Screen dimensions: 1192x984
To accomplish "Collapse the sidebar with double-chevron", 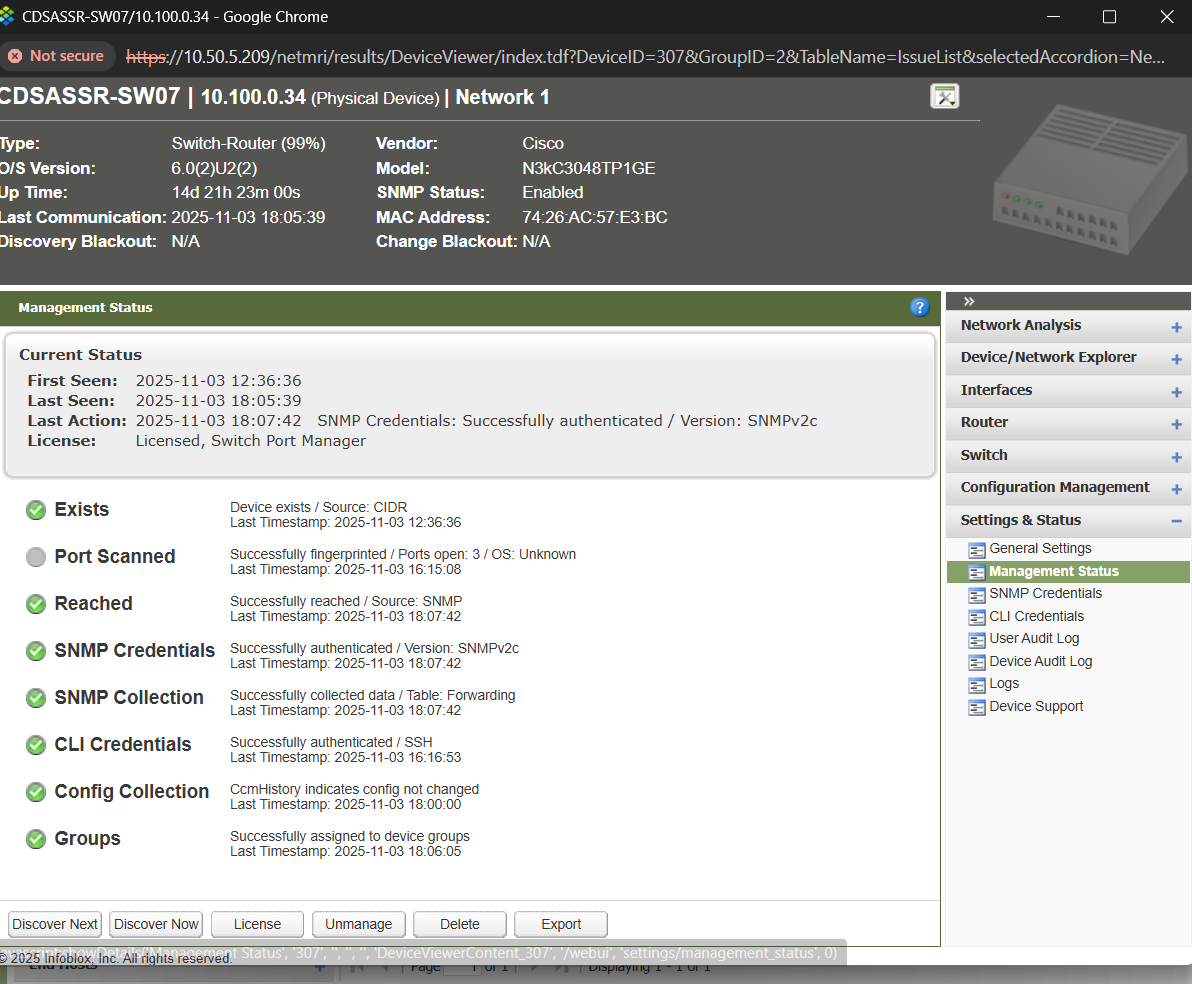I will [968, 301].
